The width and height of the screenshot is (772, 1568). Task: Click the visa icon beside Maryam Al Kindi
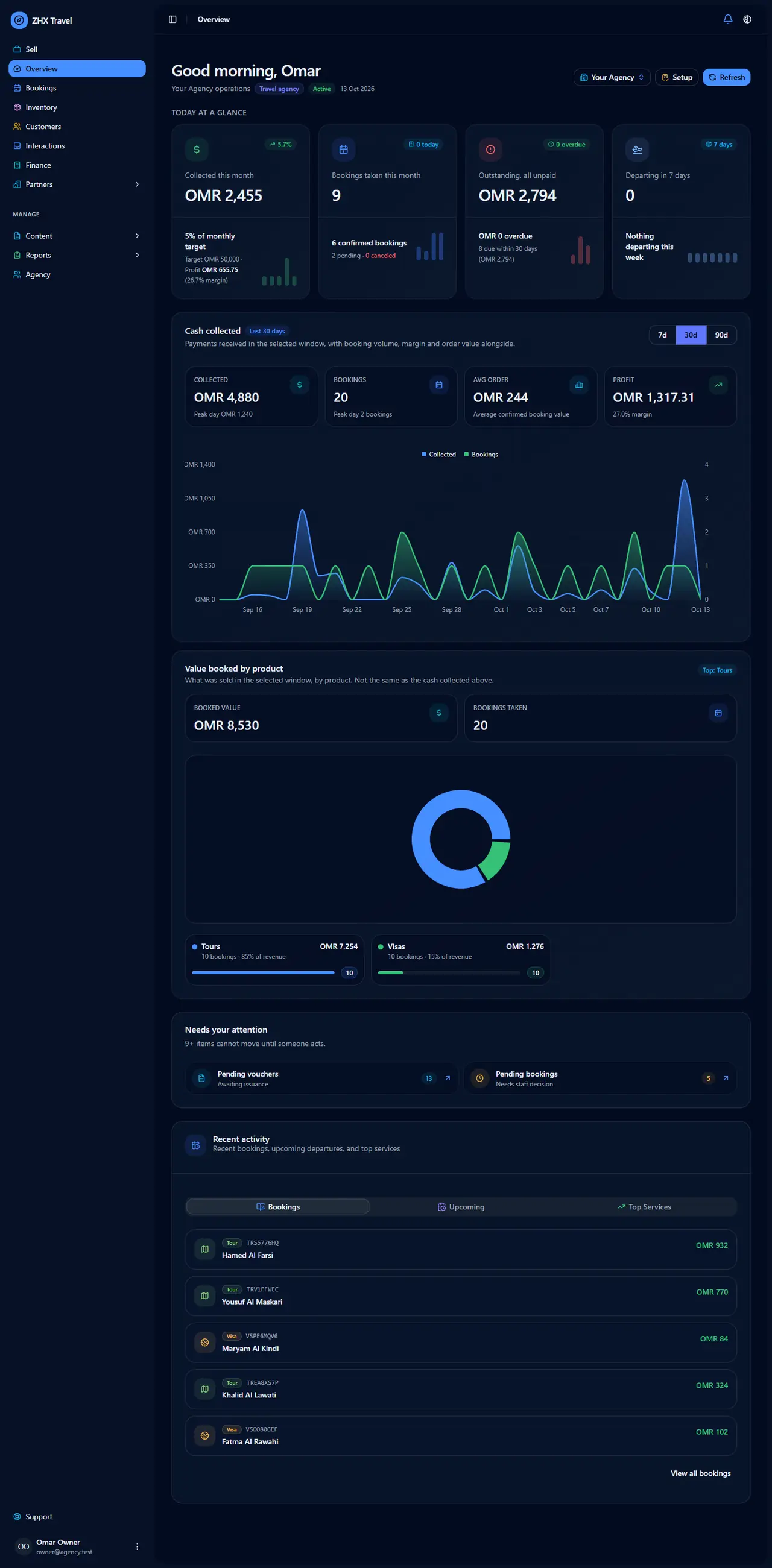tap(204, 1342)
